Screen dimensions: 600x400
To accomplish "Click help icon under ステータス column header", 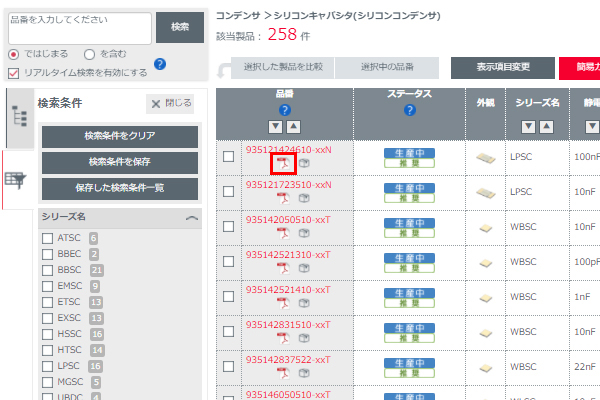I will coord(409,110).
